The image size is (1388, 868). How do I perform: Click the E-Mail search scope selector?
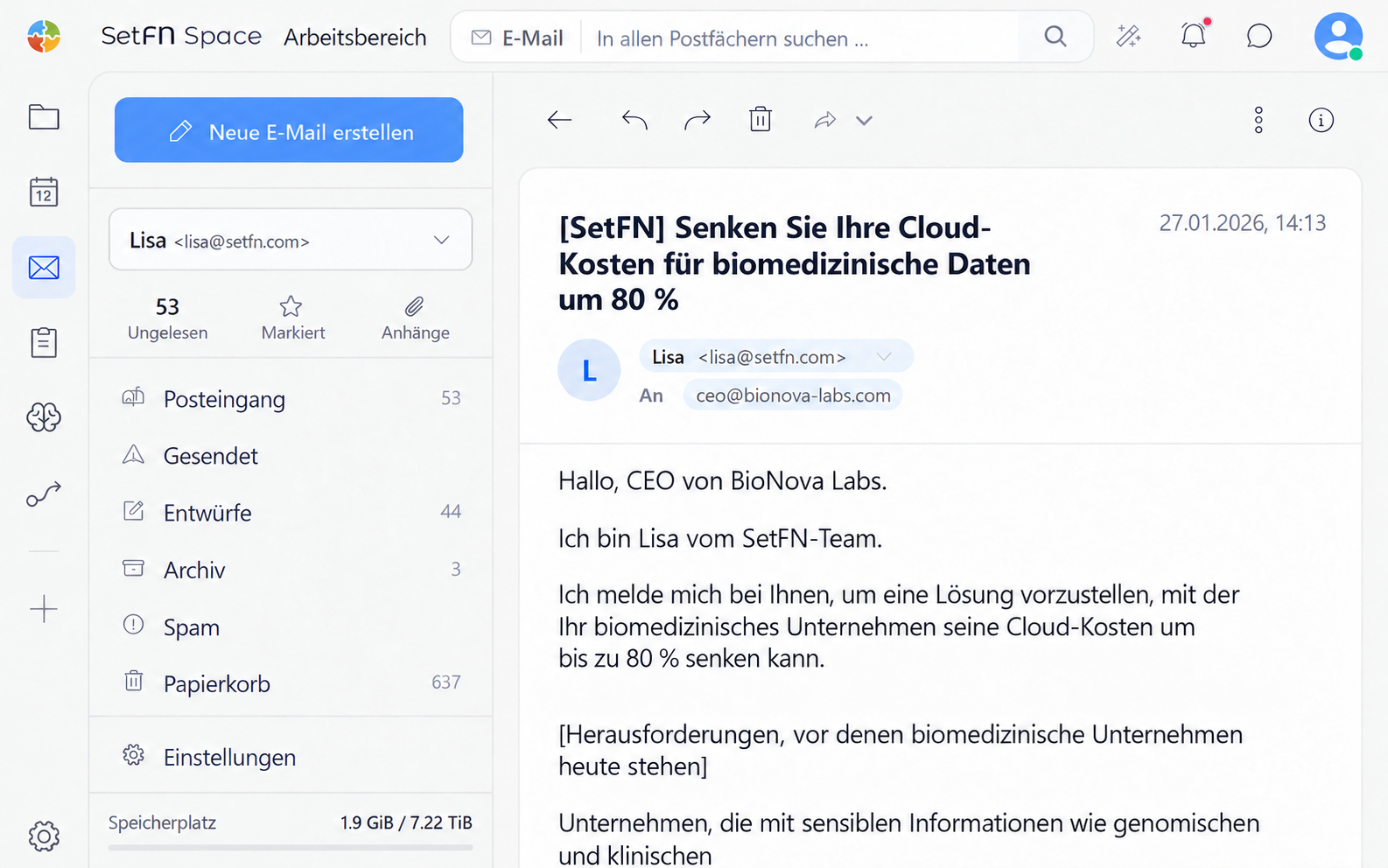click(x=517, y=38)
